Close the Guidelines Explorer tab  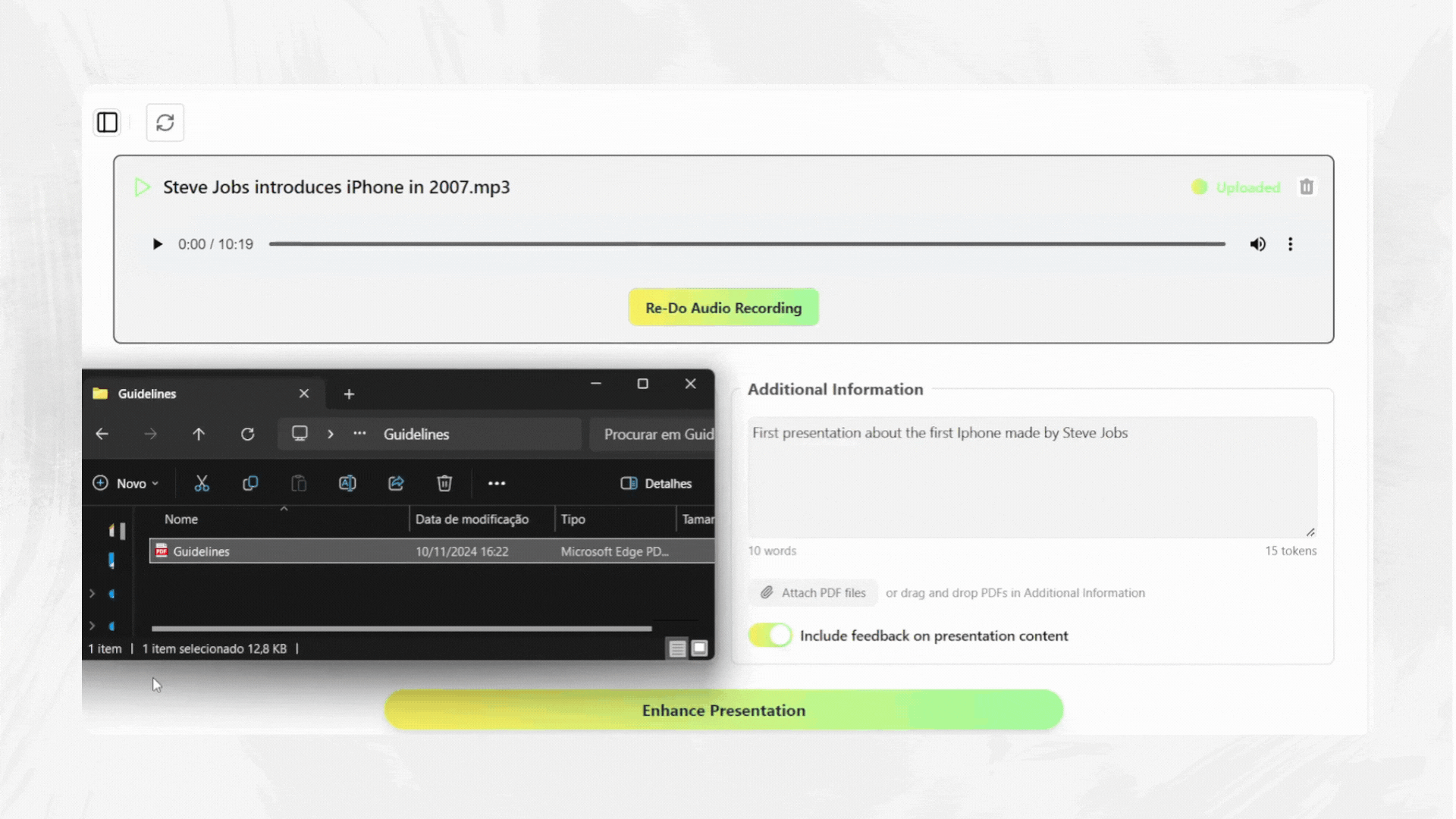304,394
